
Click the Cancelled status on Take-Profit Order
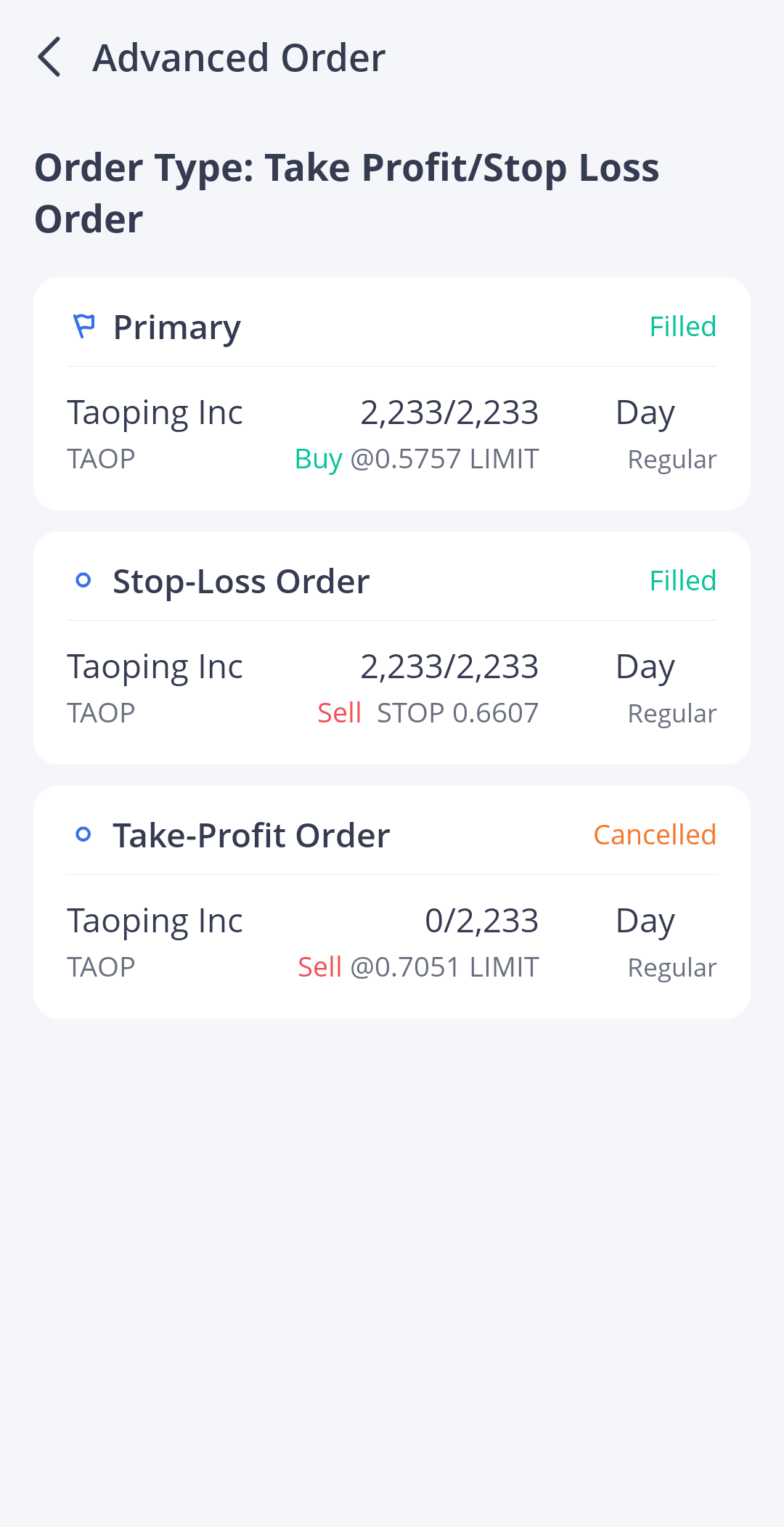(x=655, y=835)
